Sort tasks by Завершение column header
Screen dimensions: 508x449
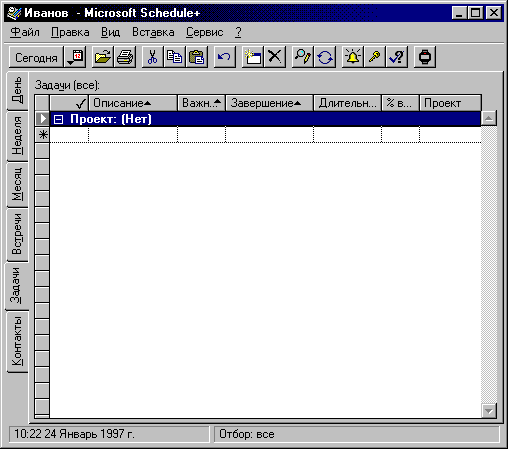click(269, 103)
